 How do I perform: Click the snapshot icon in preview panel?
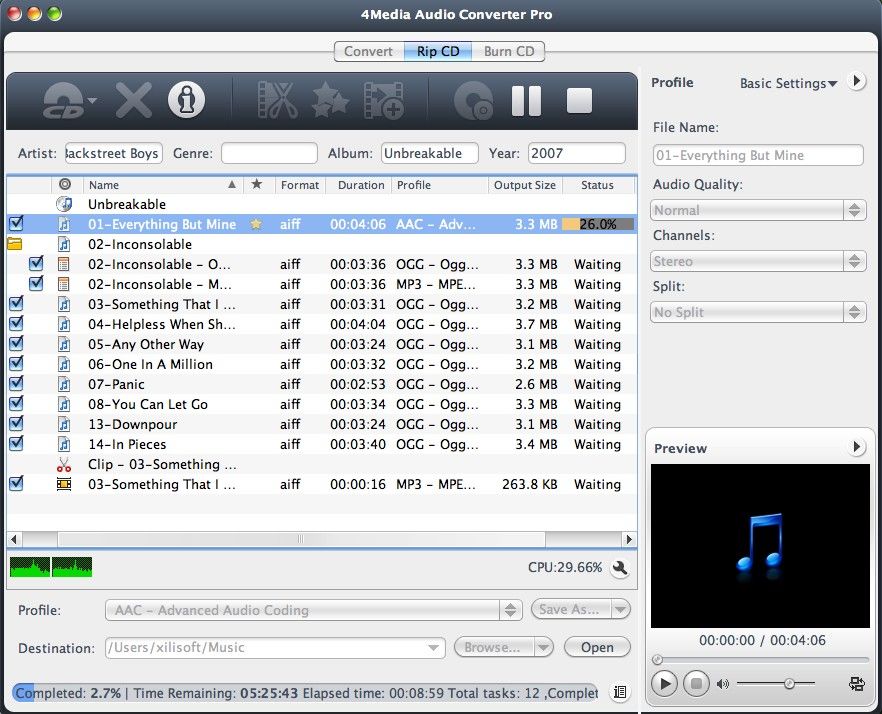tap(856, 684)
